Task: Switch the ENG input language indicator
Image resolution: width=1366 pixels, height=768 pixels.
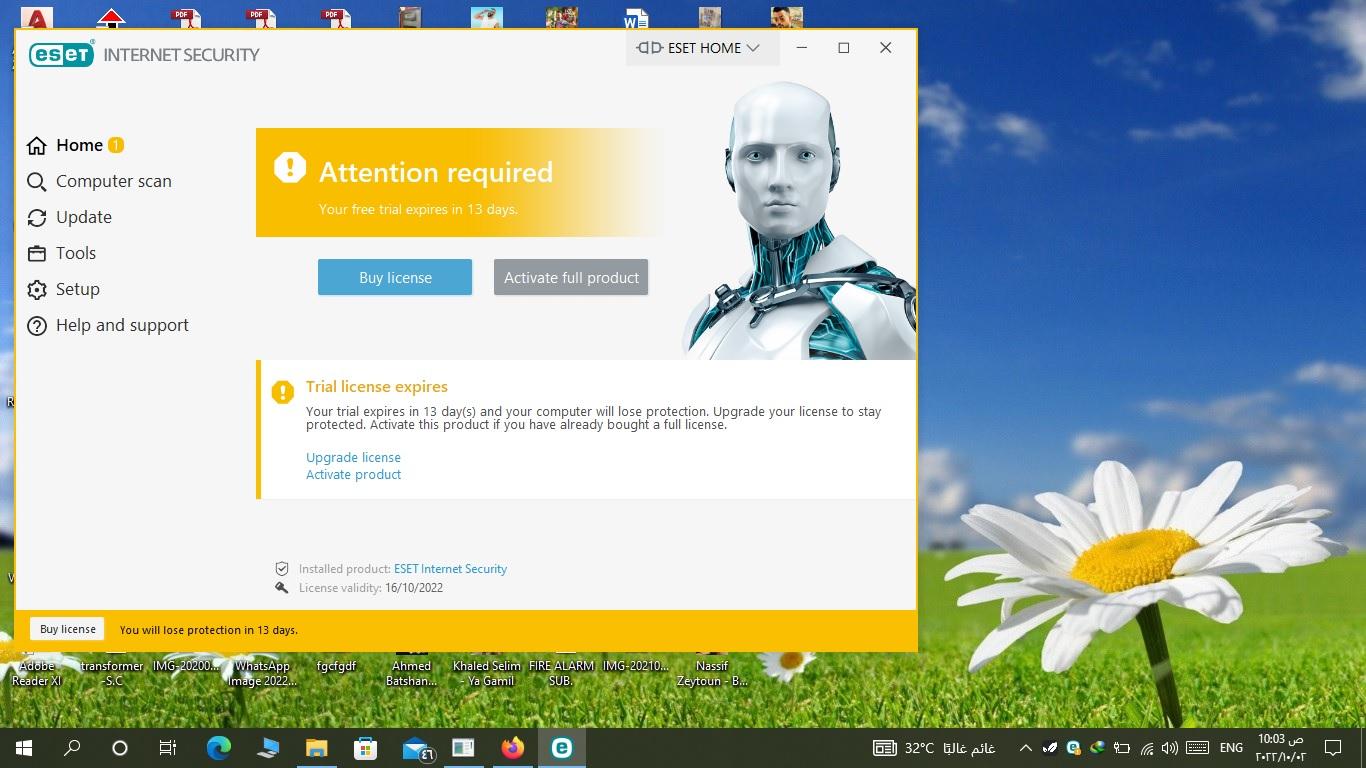Action: [x=1231, y=748]
